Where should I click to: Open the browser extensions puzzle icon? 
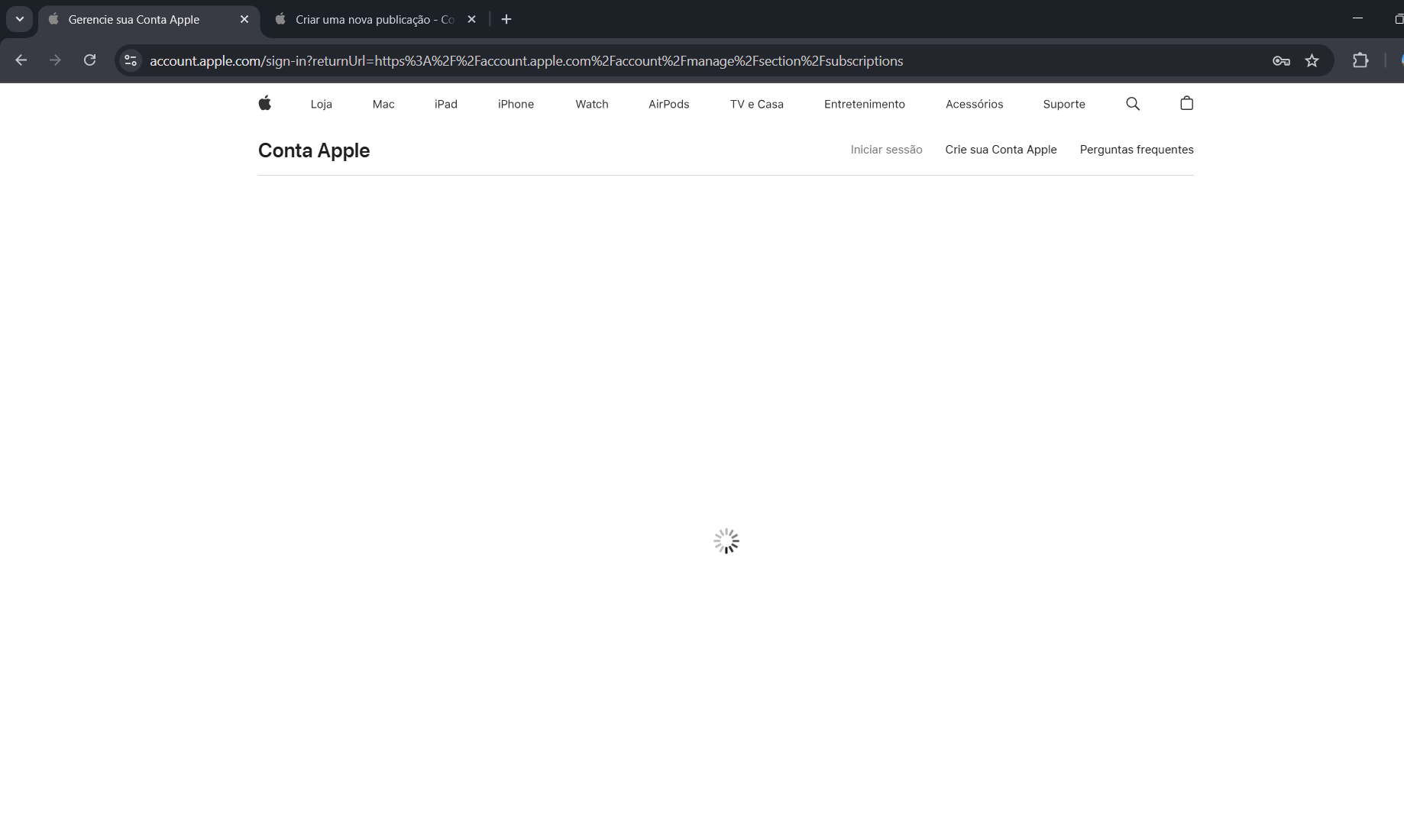click(1360, 61)
